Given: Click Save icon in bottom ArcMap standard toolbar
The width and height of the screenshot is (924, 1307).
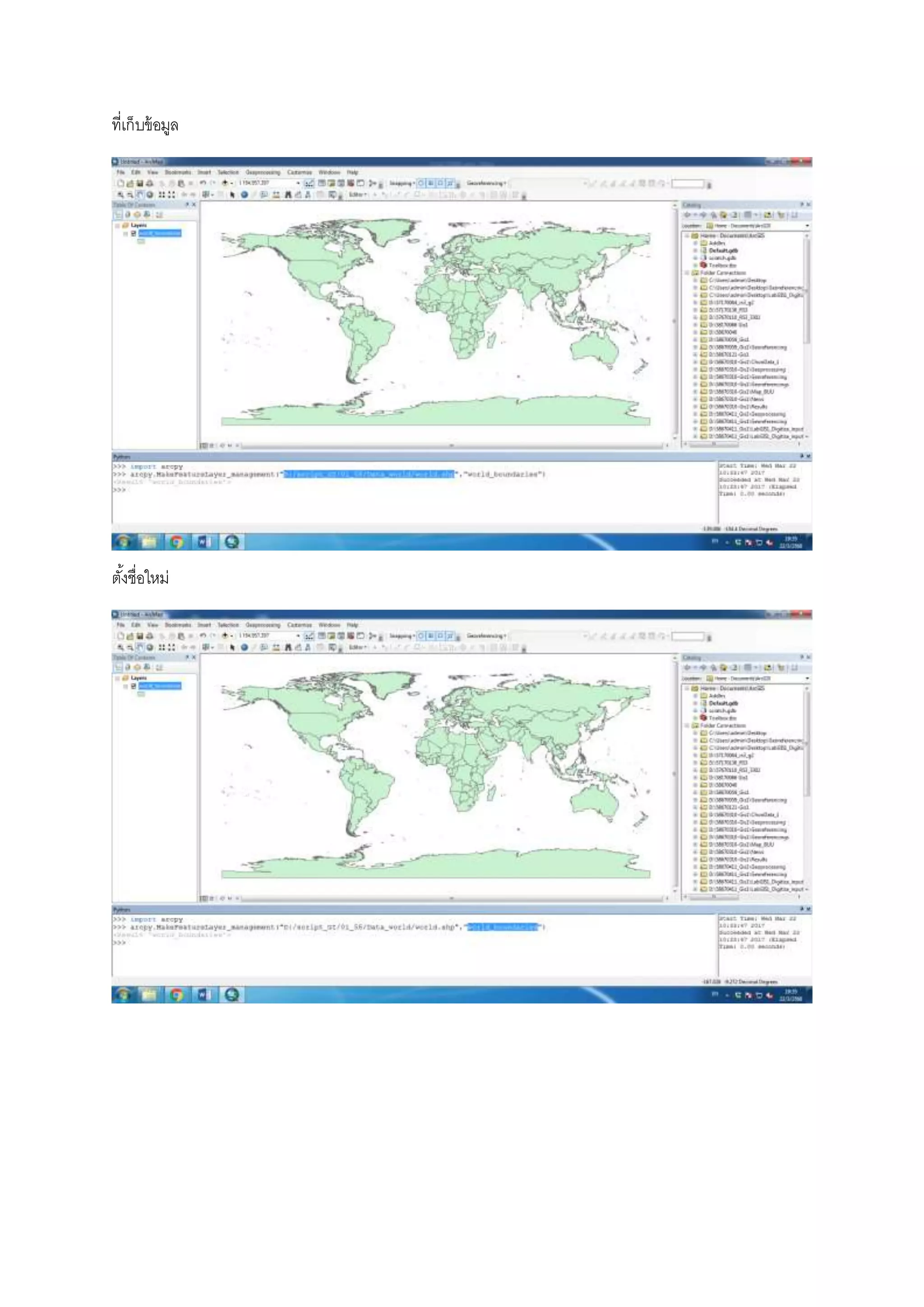Looking at the screenshot, I should (140, 636).
